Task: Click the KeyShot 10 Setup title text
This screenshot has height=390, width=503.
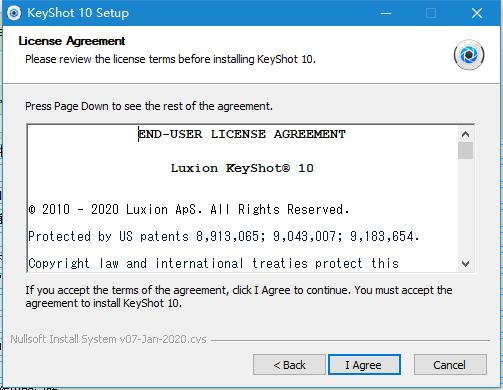Action: (78, 13)
